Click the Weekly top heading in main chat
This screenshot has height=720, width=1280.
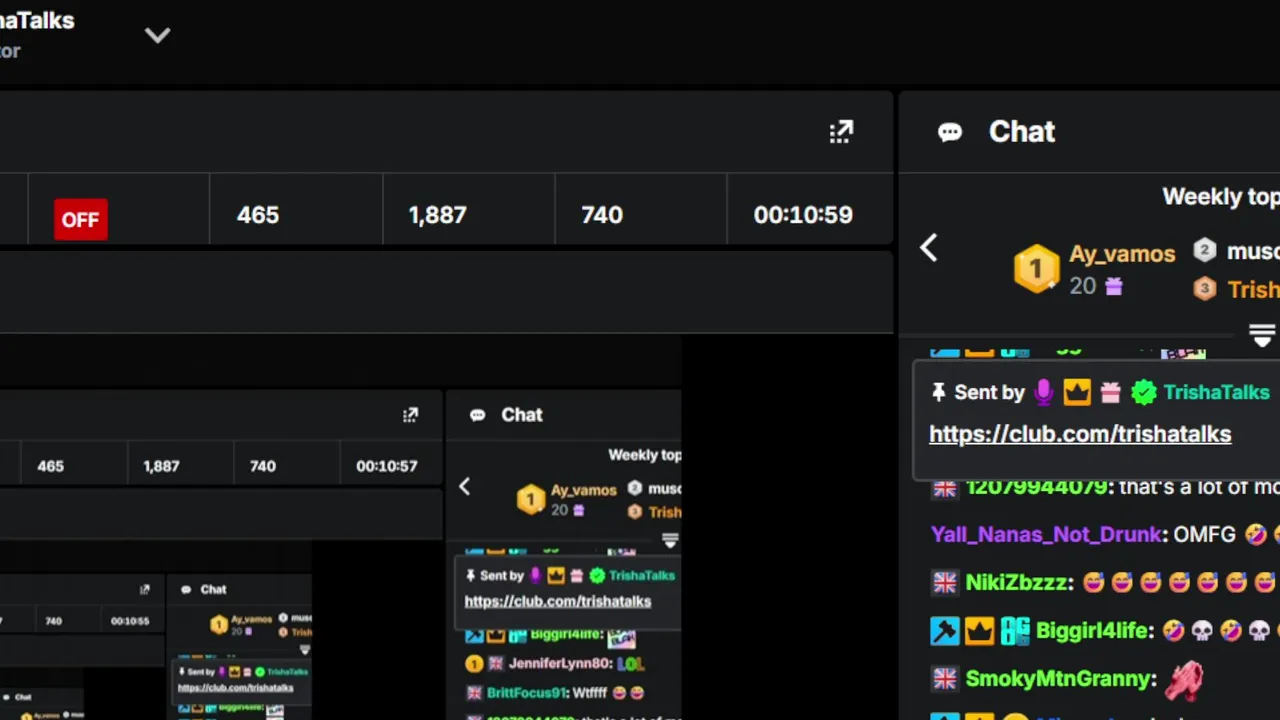coord(1221,197)
